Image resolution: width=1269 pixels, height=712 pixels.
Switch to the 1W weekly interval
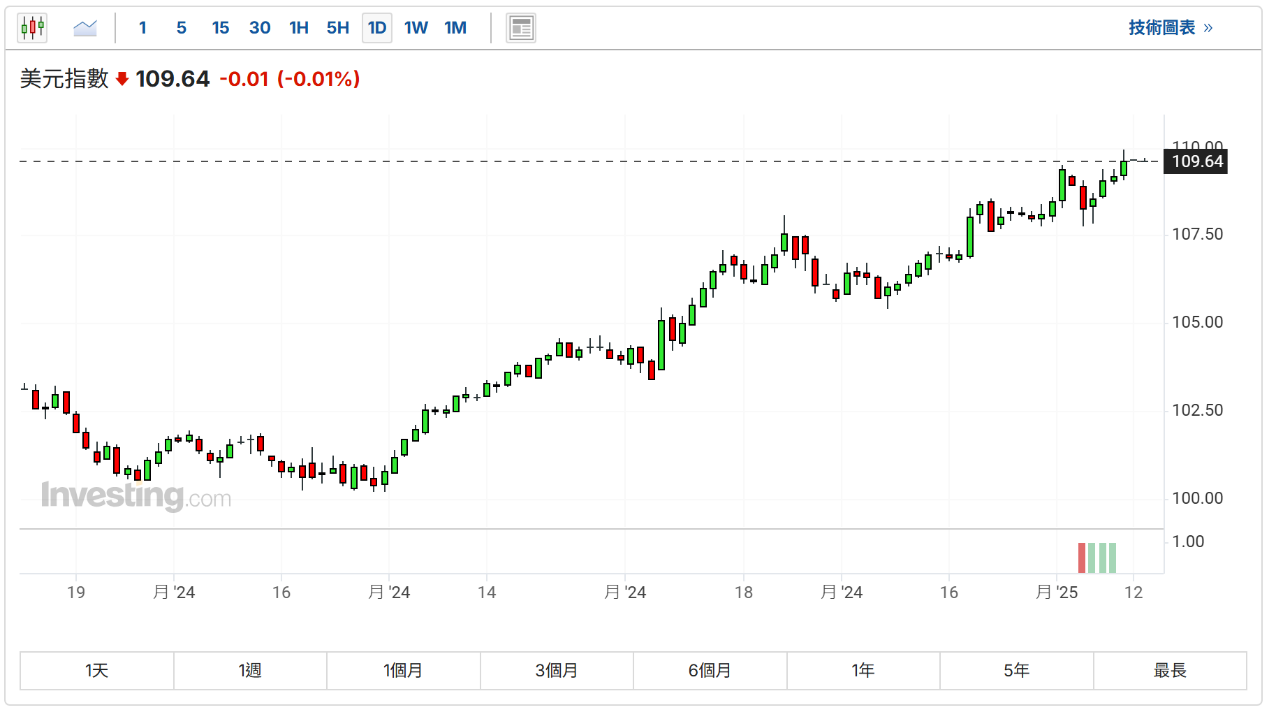click(416, 28)
